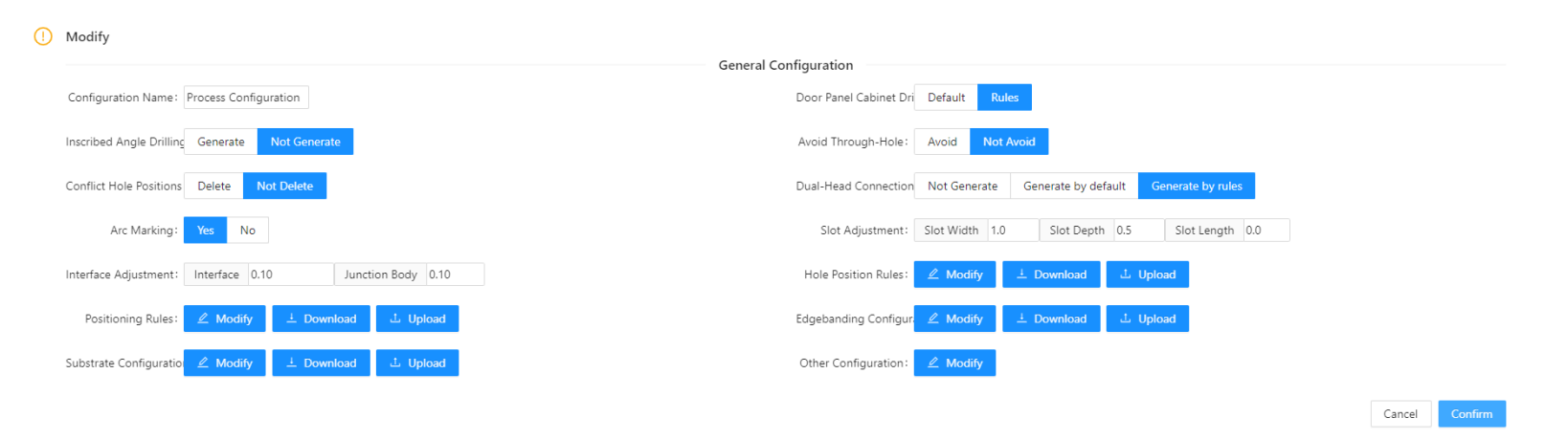Confirm the configuration changes
Screen dimensions: 1568x440
point(1471,413)
